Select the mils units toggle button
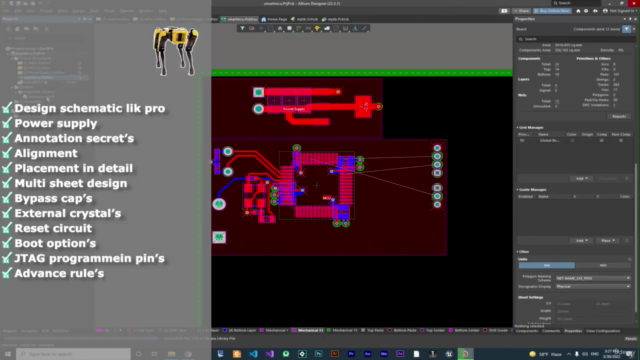 tap(603, 265)
